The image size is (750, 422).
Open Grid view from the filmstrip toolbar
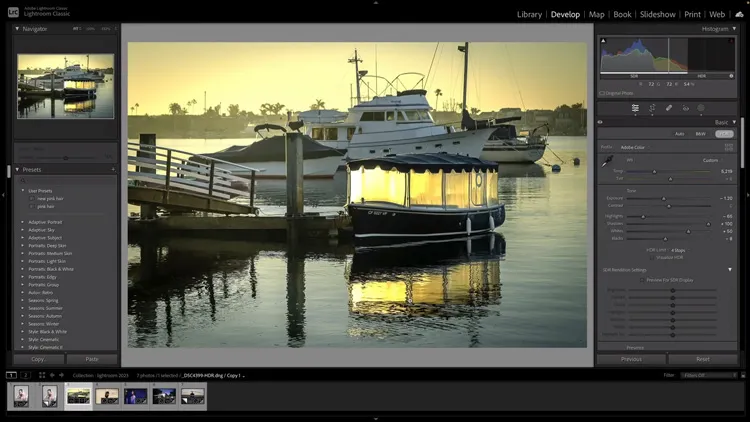tap(42, 375)
